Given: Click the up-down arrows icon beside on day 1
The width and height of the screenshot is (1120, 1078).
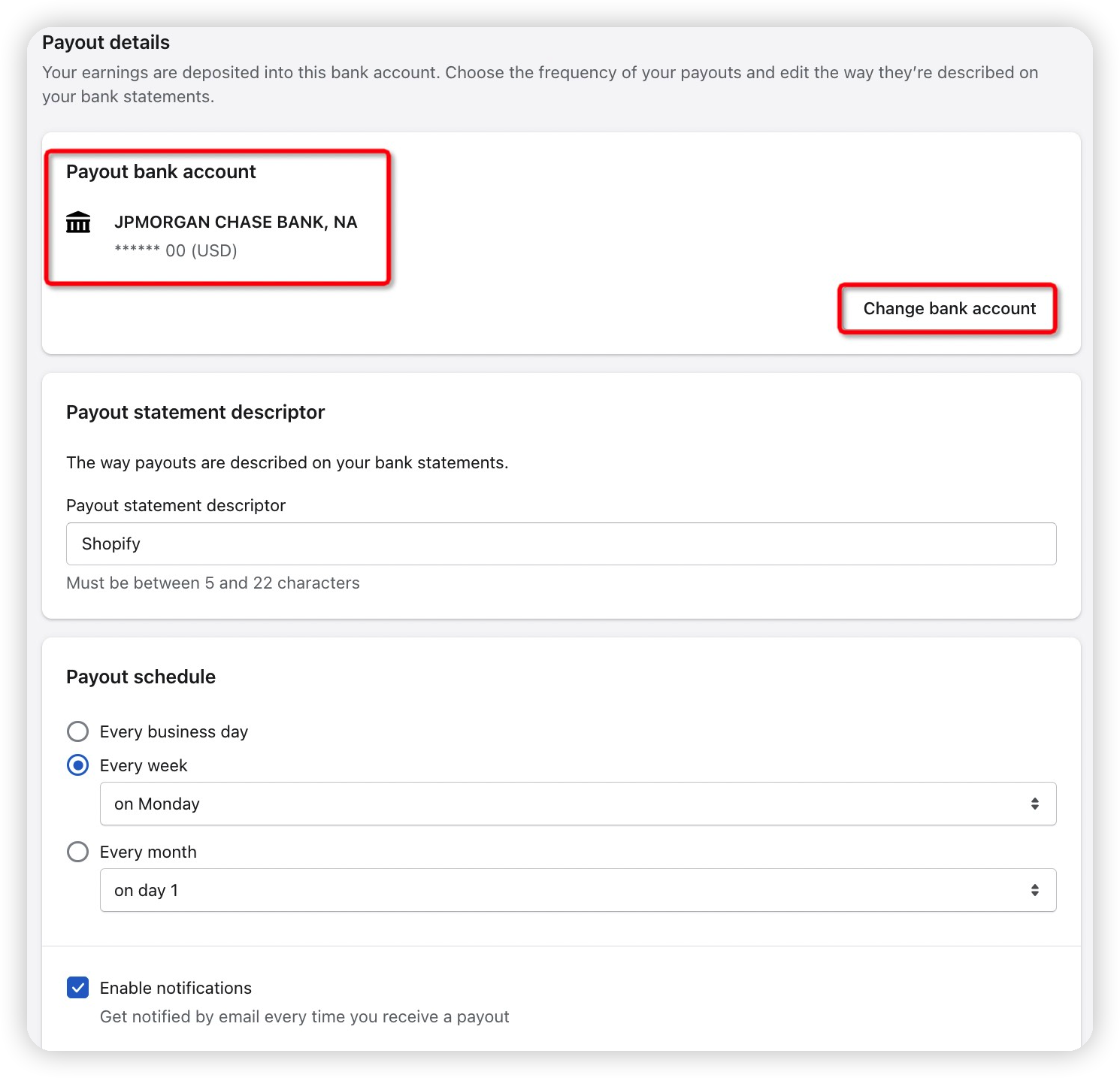Looking at the screenshot, I should tap(1035, 890).
